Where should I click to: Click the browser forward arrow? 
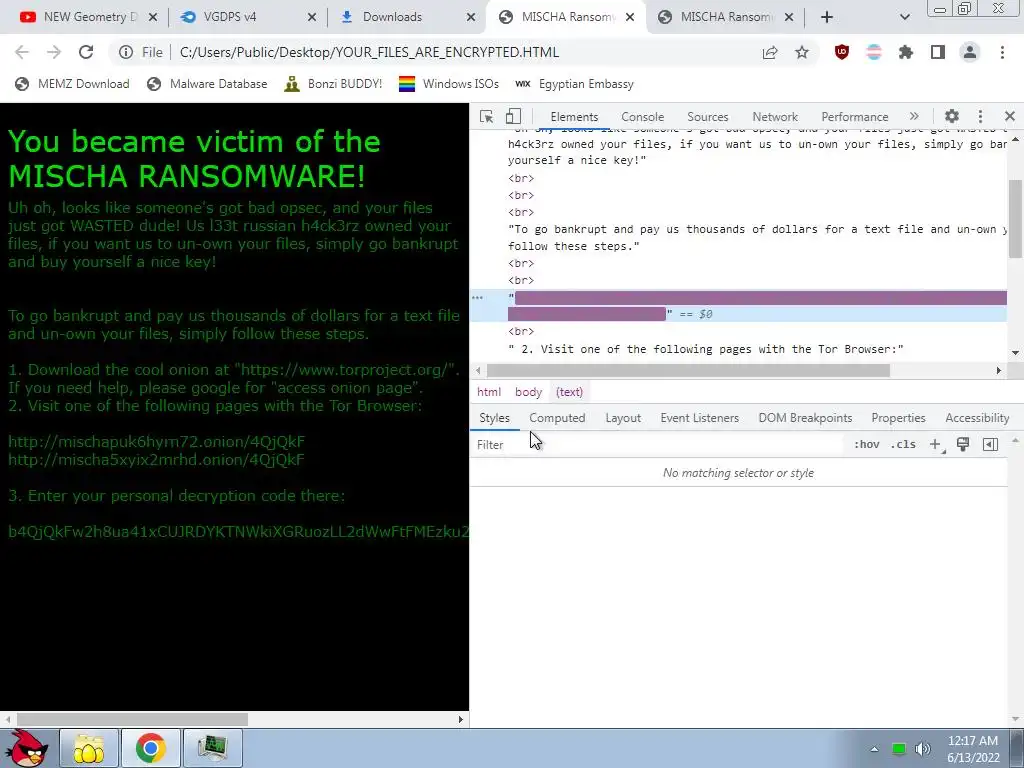point(54,52)
